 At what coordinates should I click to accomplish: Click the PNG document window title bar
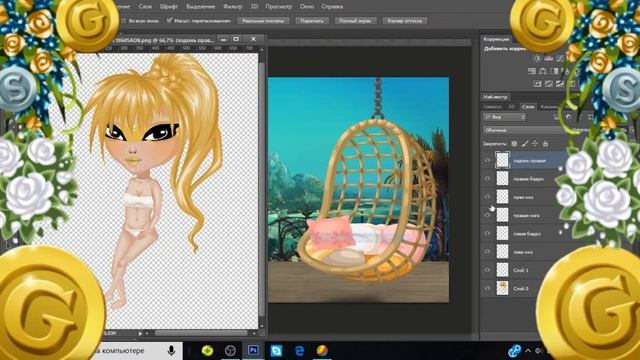click(163, 40)
